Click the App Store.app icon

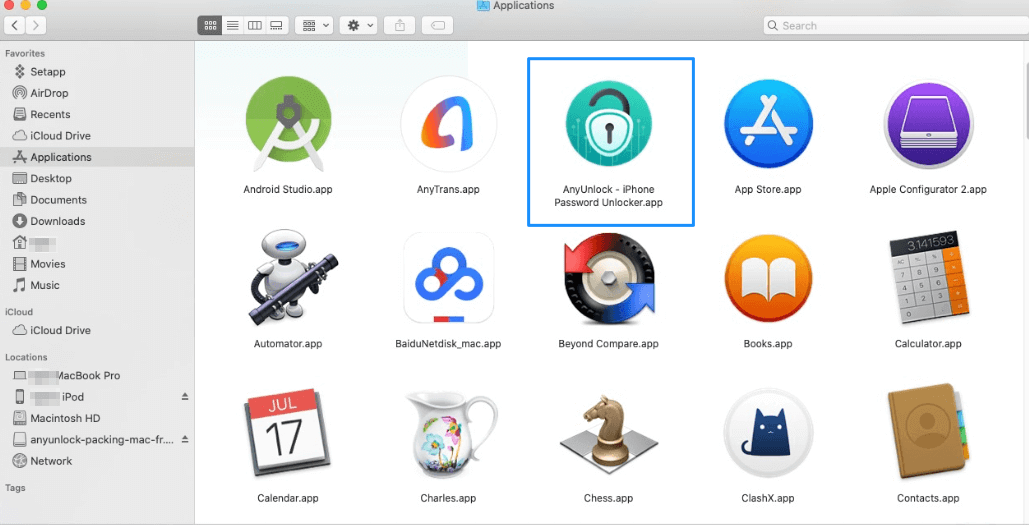768,123
